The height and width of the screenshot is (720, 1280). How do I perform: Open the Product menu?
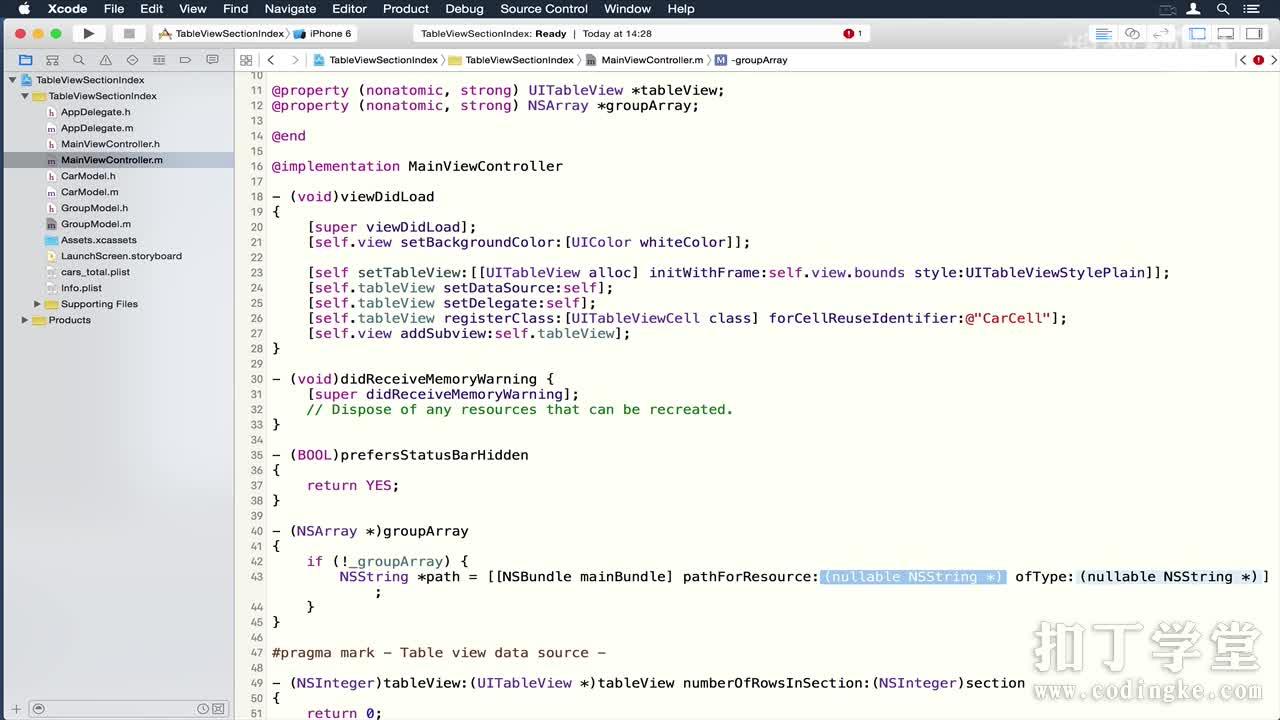coord(405,9)
